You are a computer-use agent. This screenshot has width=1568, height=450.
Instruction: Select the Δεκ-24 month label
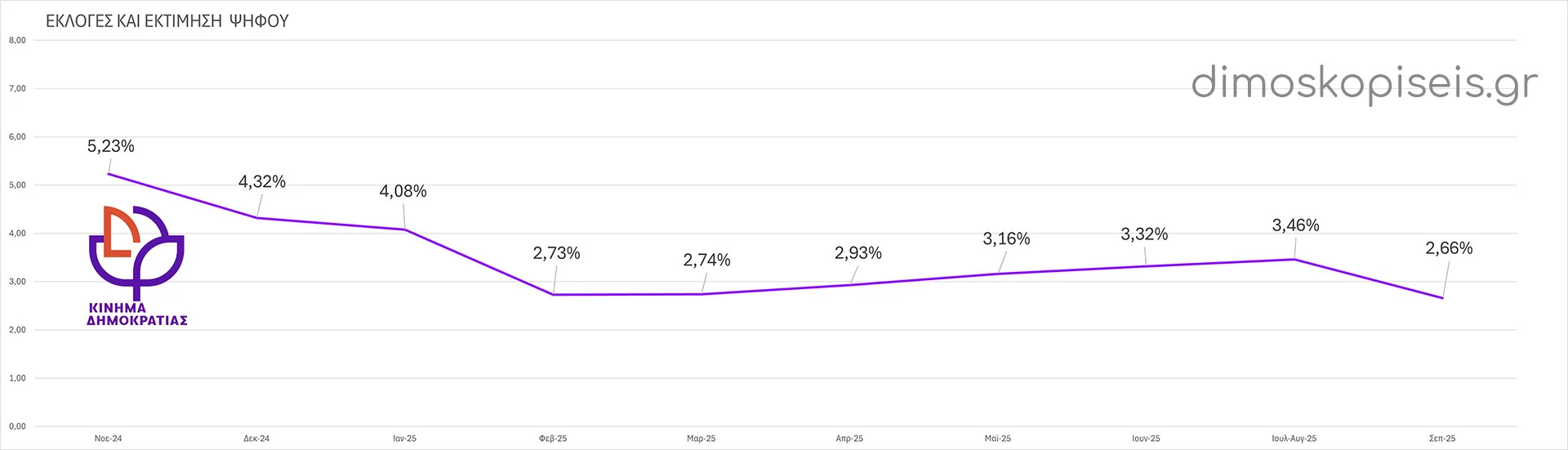coord(256,439)
